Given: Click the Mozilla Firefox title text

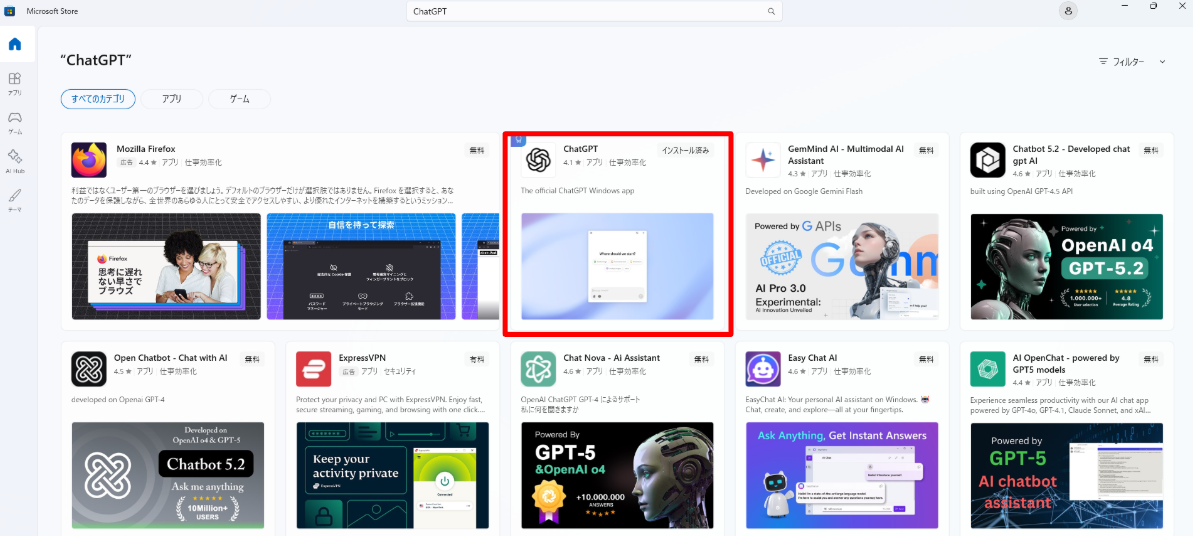Looking at the screenshot, I should pyautogui.click(x=146, y=149).
